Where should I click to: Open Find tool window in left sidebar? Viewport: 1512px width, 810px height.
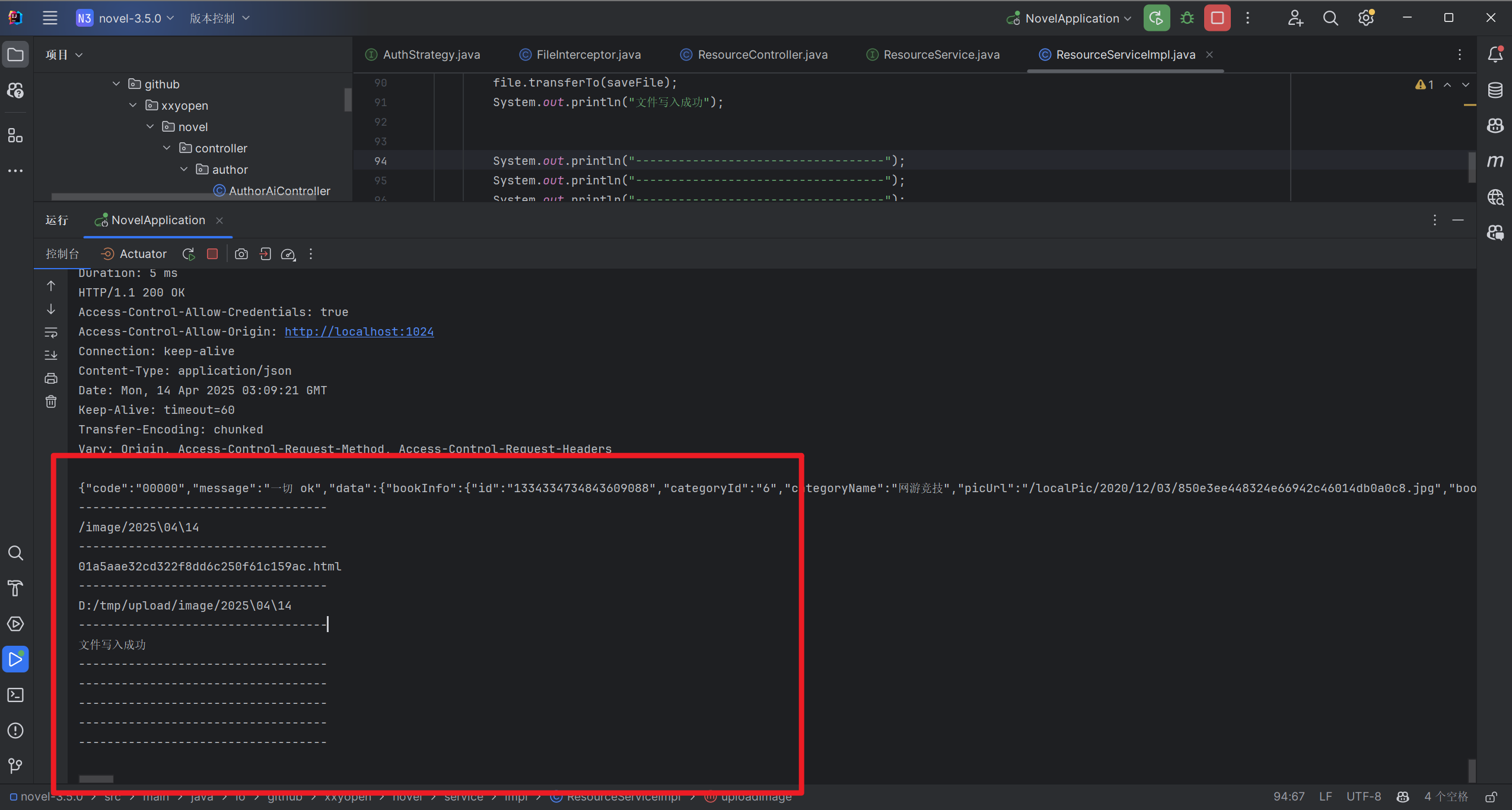15,553
